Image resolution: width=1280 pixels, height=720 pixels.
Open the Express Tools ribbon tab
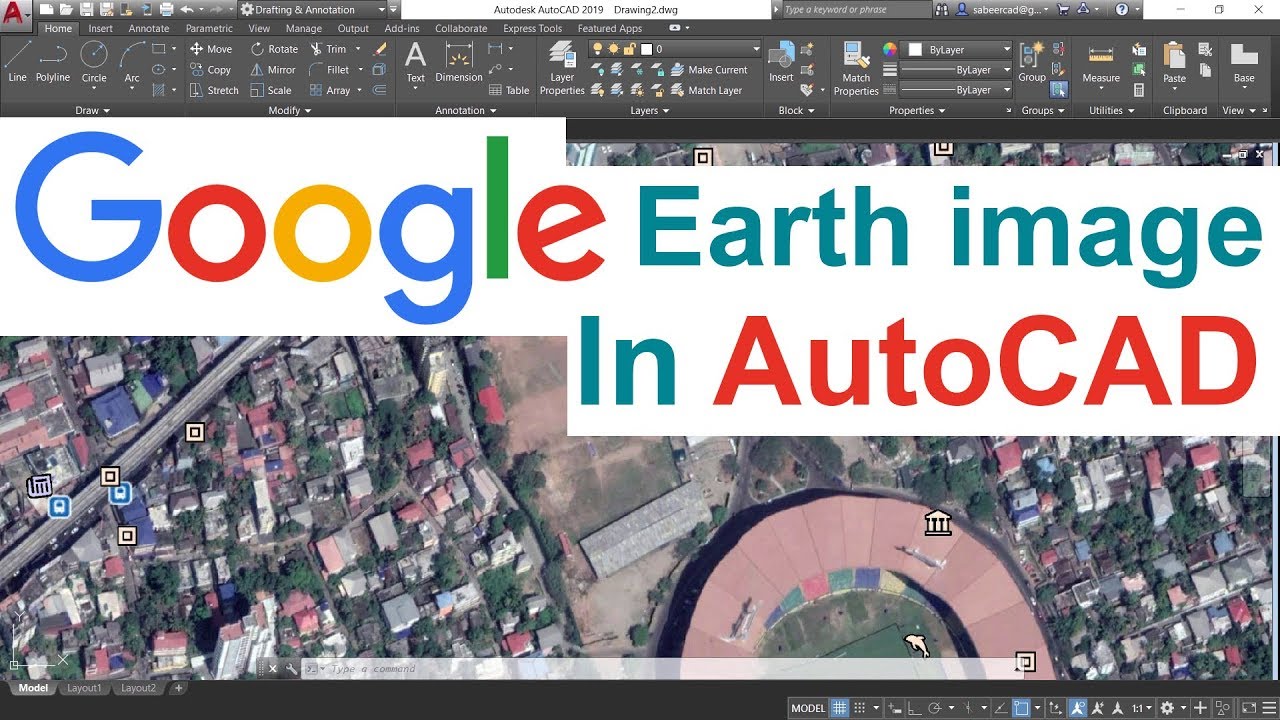coord(532,28)
